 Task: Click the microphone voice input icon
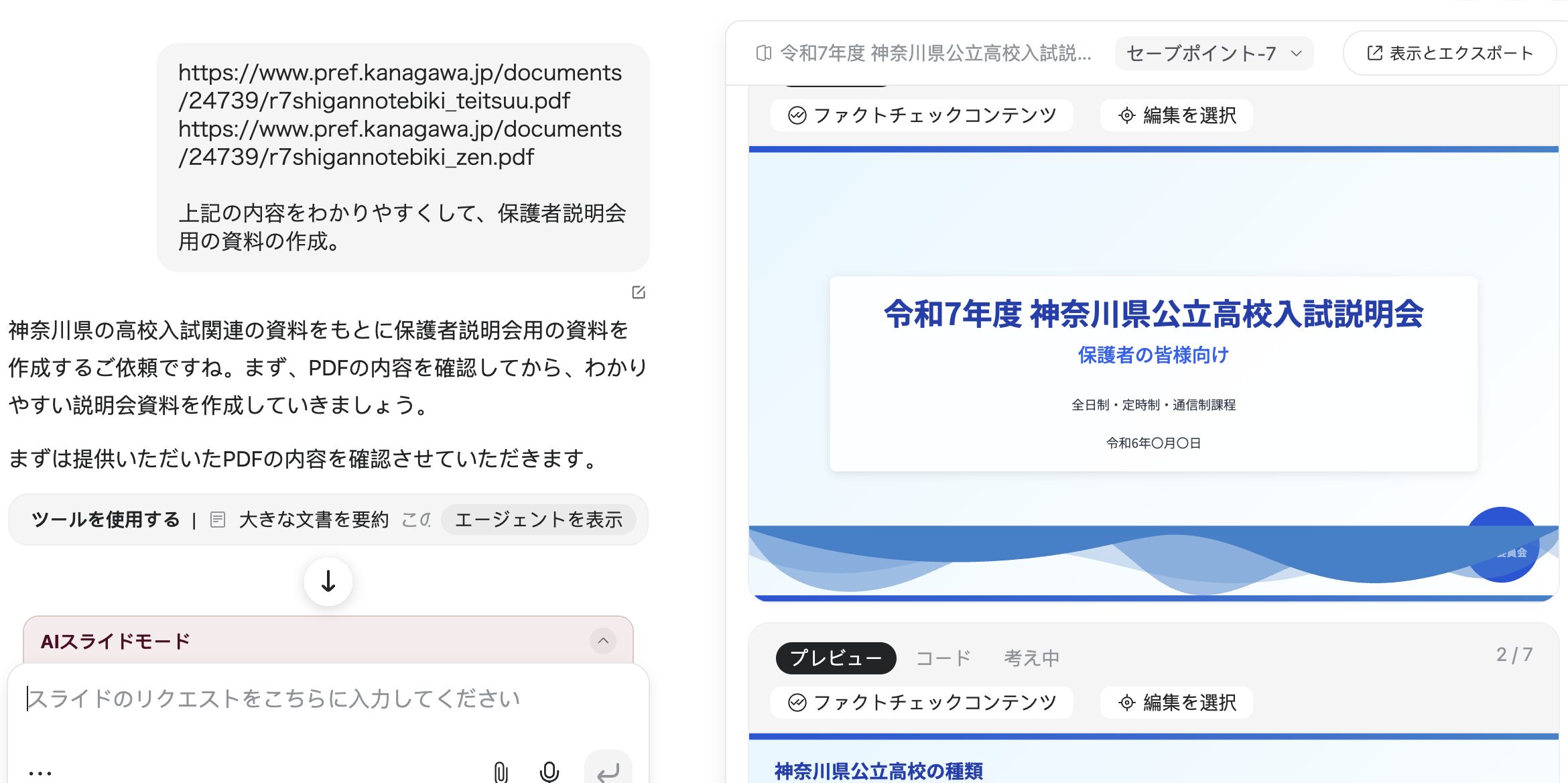(549, 772)
